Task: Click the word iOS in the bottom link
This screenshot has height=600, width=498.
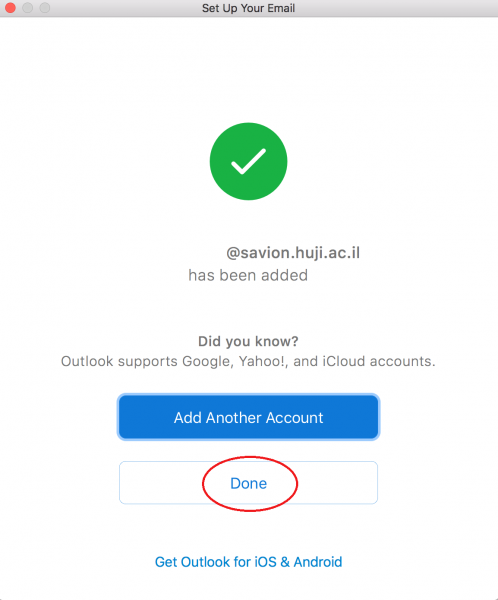Action: (x=265, y=562)
